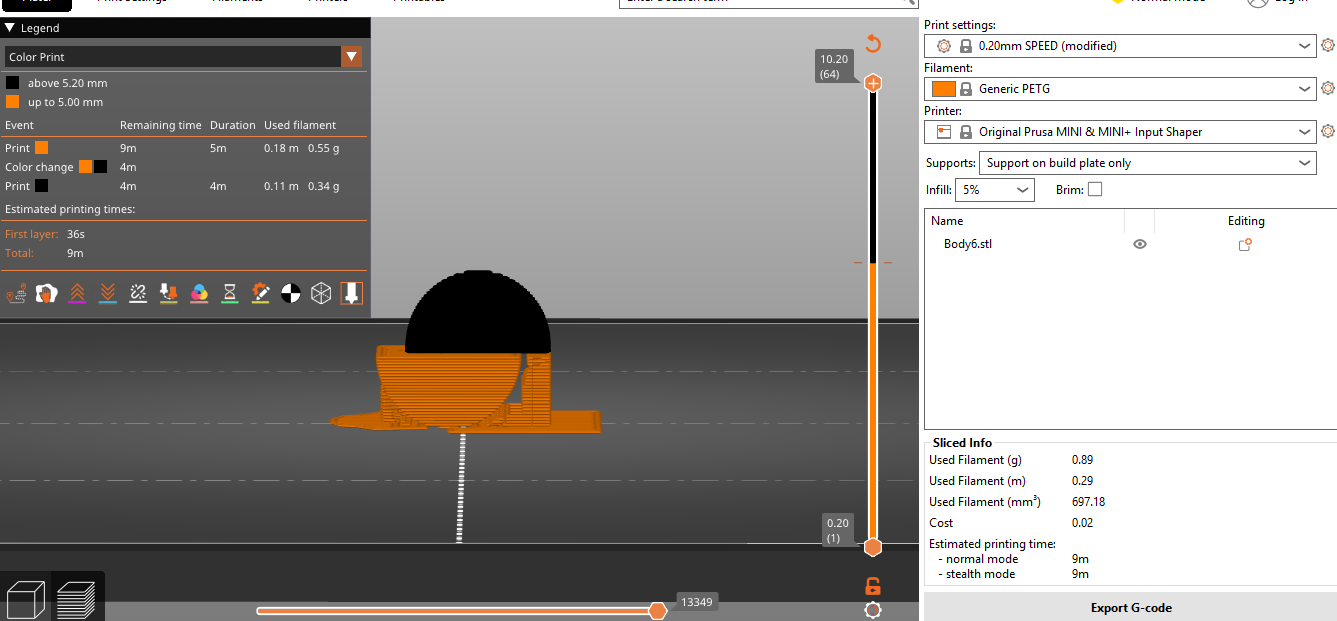Viewport: 1337px width, 621px height.
Task: Click the lock icon below vertical slider
Action: pyautogui.click(x=873, y=587)
